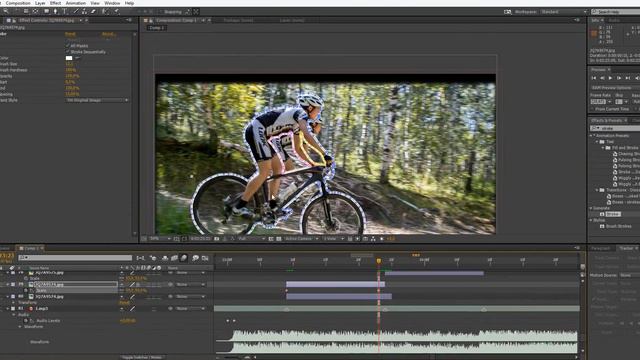Open the Effect menu
The width and height of the screenshot is (640, 360).
56,3
